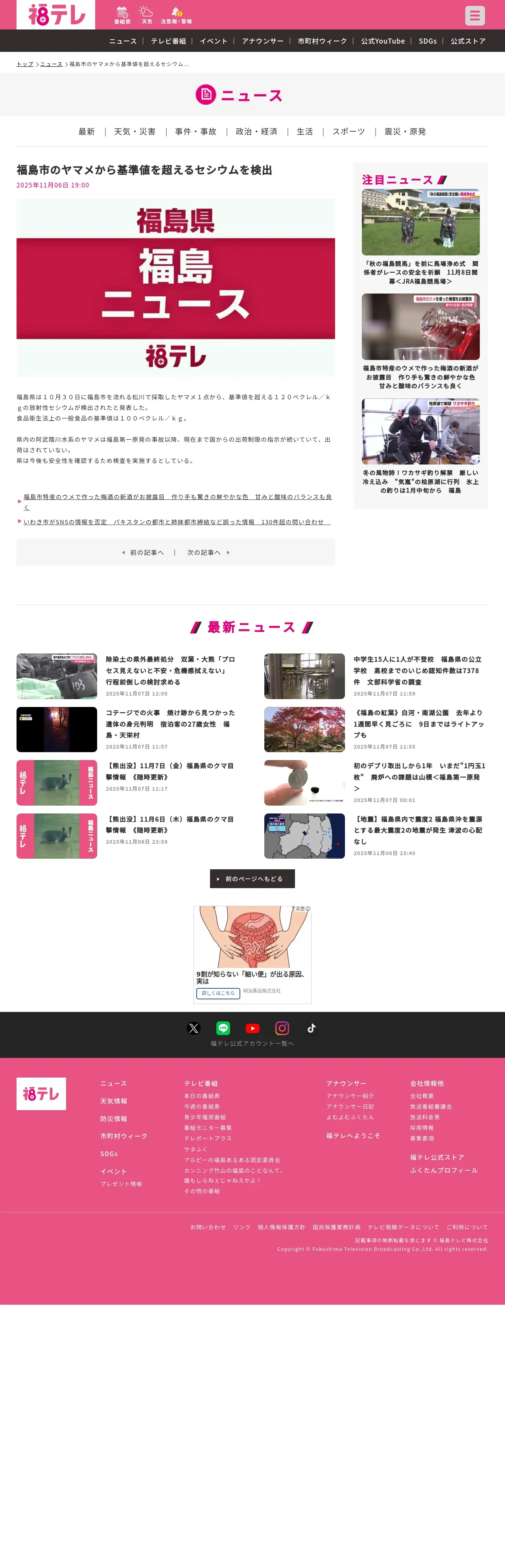The width and height of the screenshot is (505, 1568).
Task: Open the 除染土 article thumbnail
Action: [57, 676]
